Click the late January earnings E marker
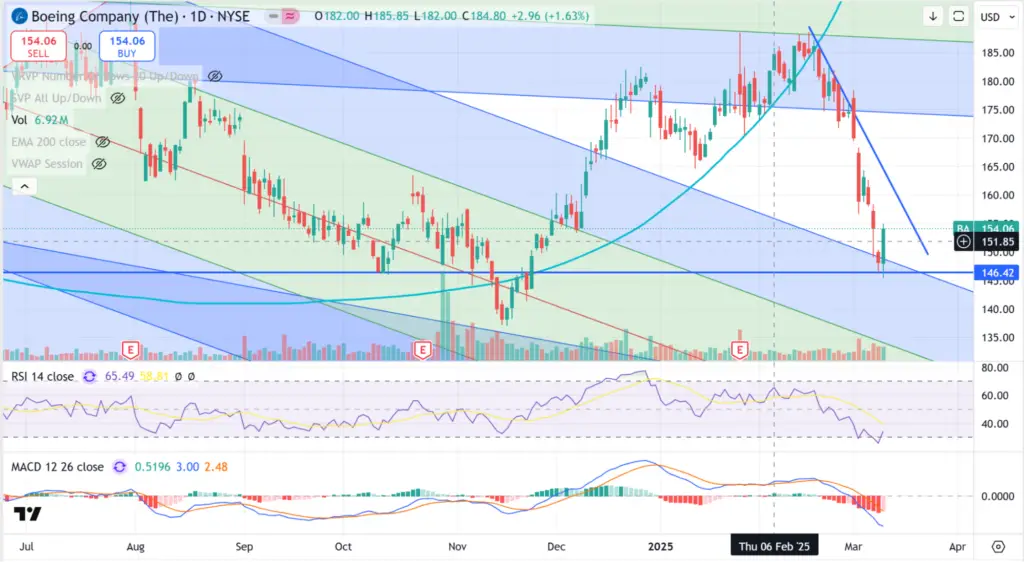This screenshot has width=1024, height=562. click(x=739, y=350)
